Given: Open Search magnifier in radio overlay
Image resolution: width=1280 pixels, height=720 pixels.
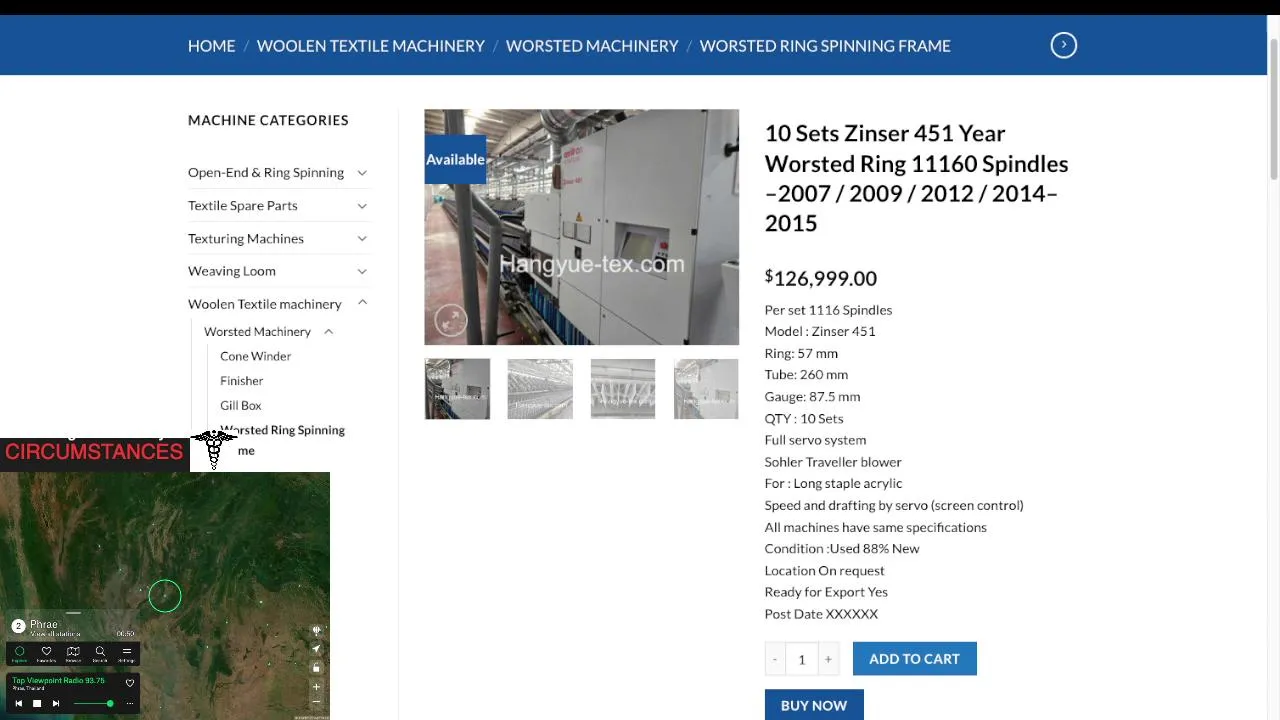Looking at the screenshot, I should (100, 654).
